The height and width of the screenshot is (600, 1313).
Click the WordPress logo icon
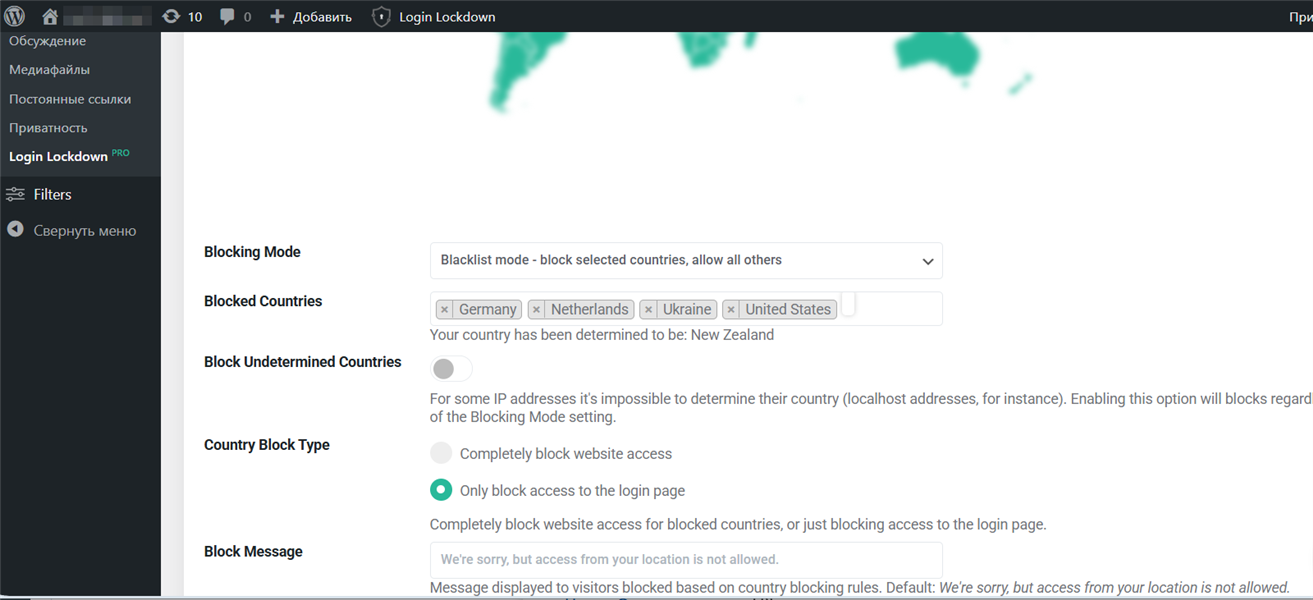pos(15,16)
